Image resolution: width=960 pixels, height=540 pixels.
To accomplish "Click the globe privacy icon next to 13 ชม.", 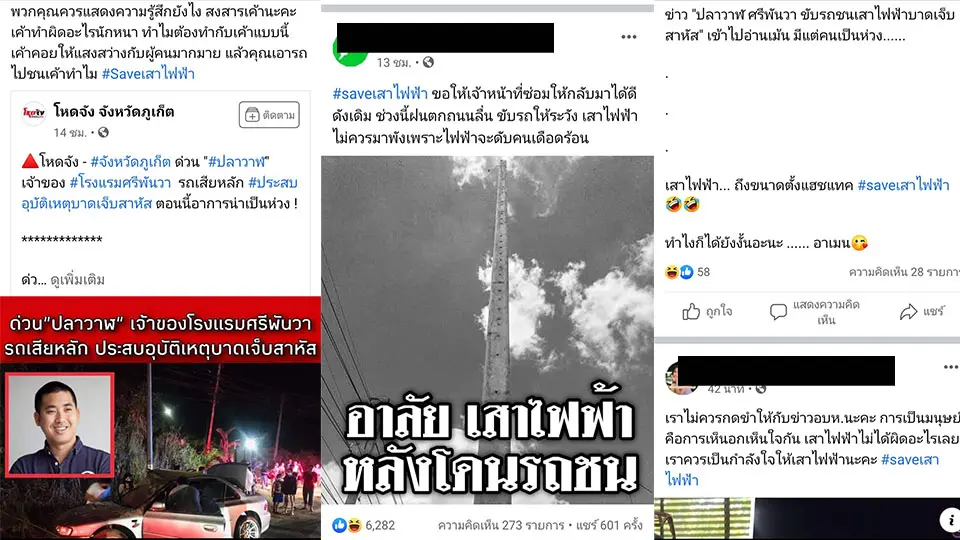I will pyautogui.click(x=429, y=62).
